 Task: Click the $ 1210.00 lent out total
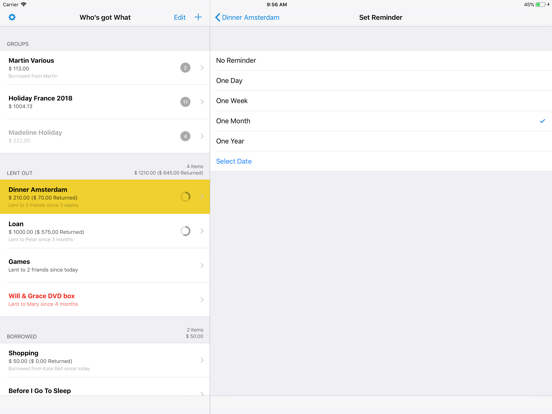pyautogui.click(x=169, y=173)
